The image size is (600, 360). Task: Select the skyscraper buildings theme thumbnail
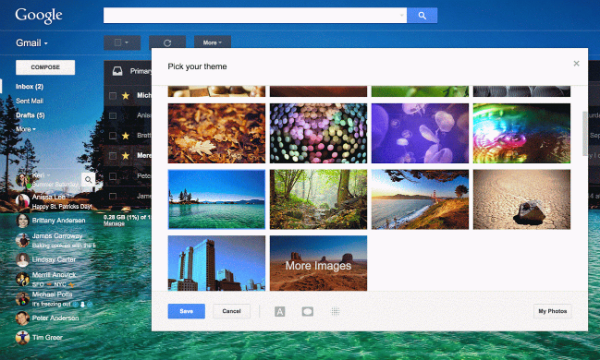coord(217,263)
